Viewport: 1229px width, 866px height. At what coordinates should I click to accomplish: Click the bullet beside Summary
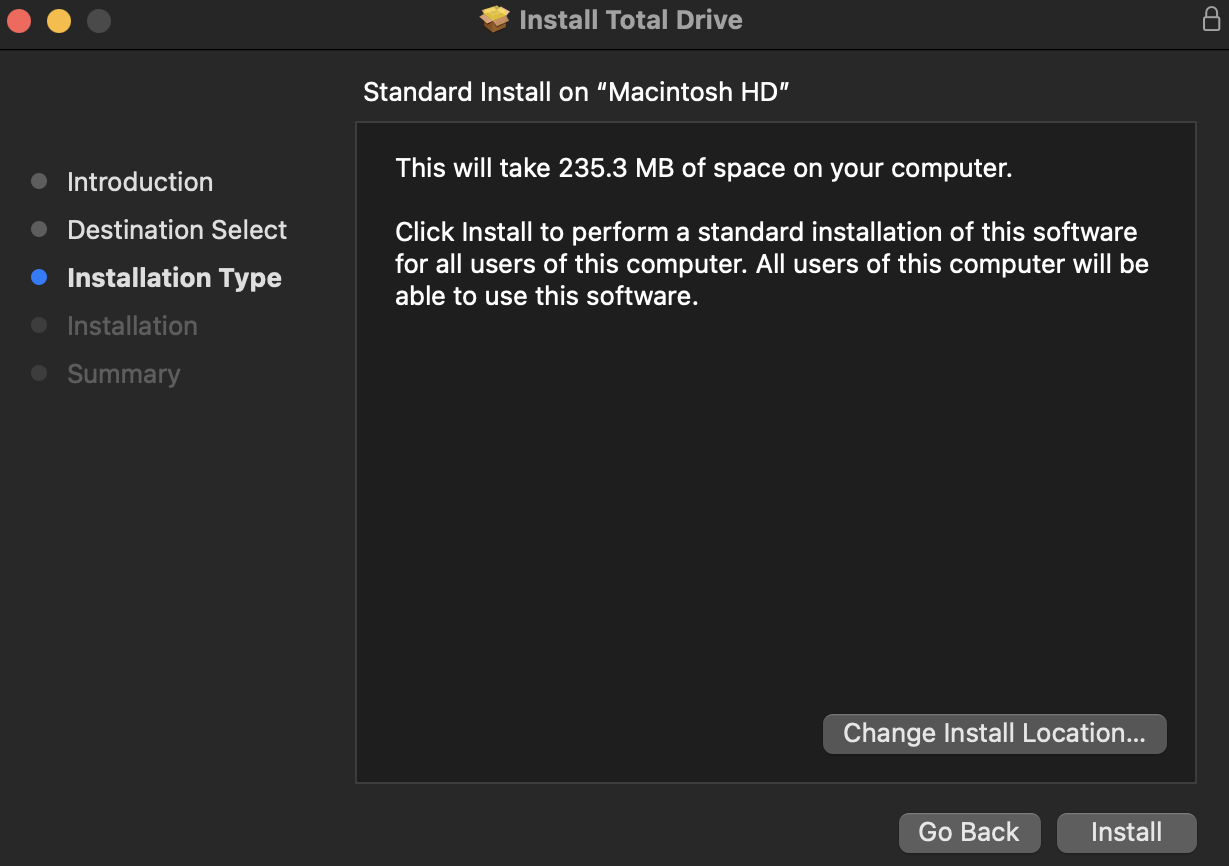(x=39, y=374)
